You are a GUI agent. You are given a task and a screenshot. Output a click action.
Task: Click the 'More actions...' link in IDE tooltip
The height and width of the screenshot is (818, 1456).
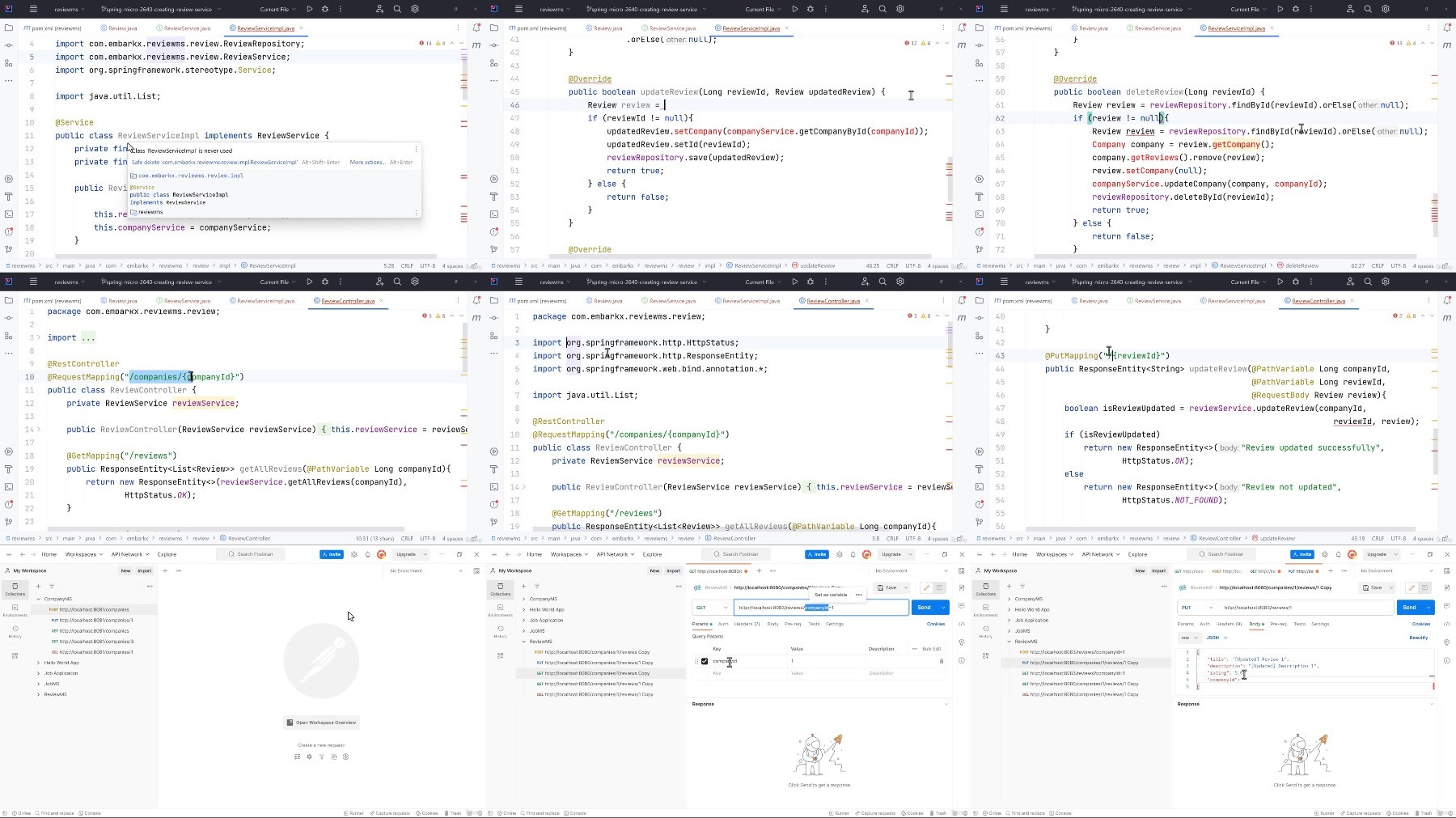[367, 162]
